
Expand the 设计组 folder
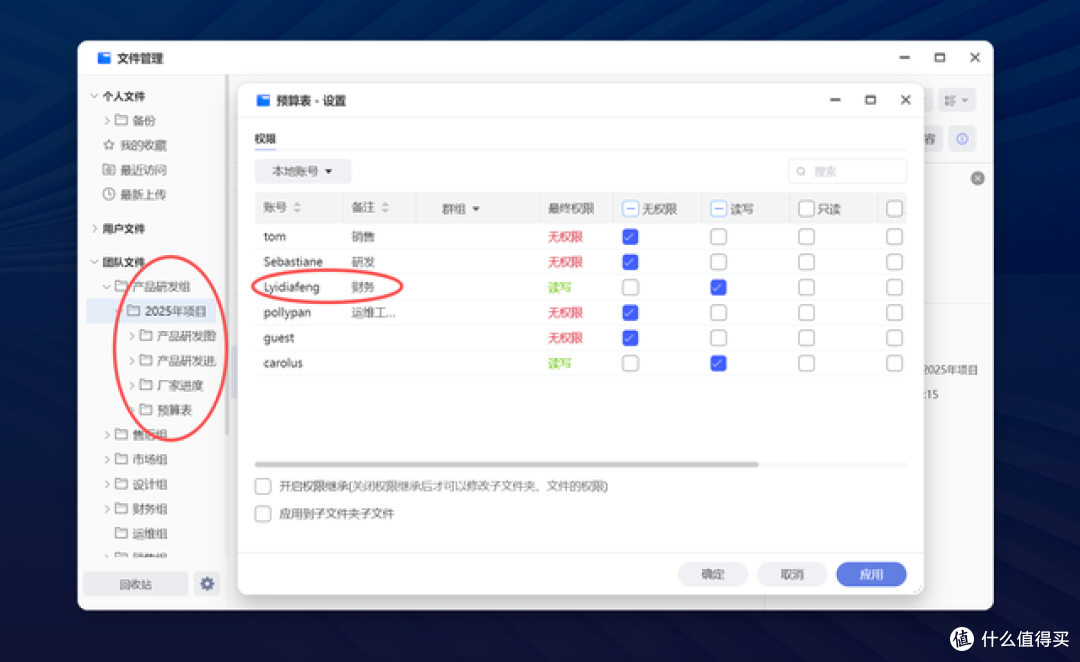(106, 484)
